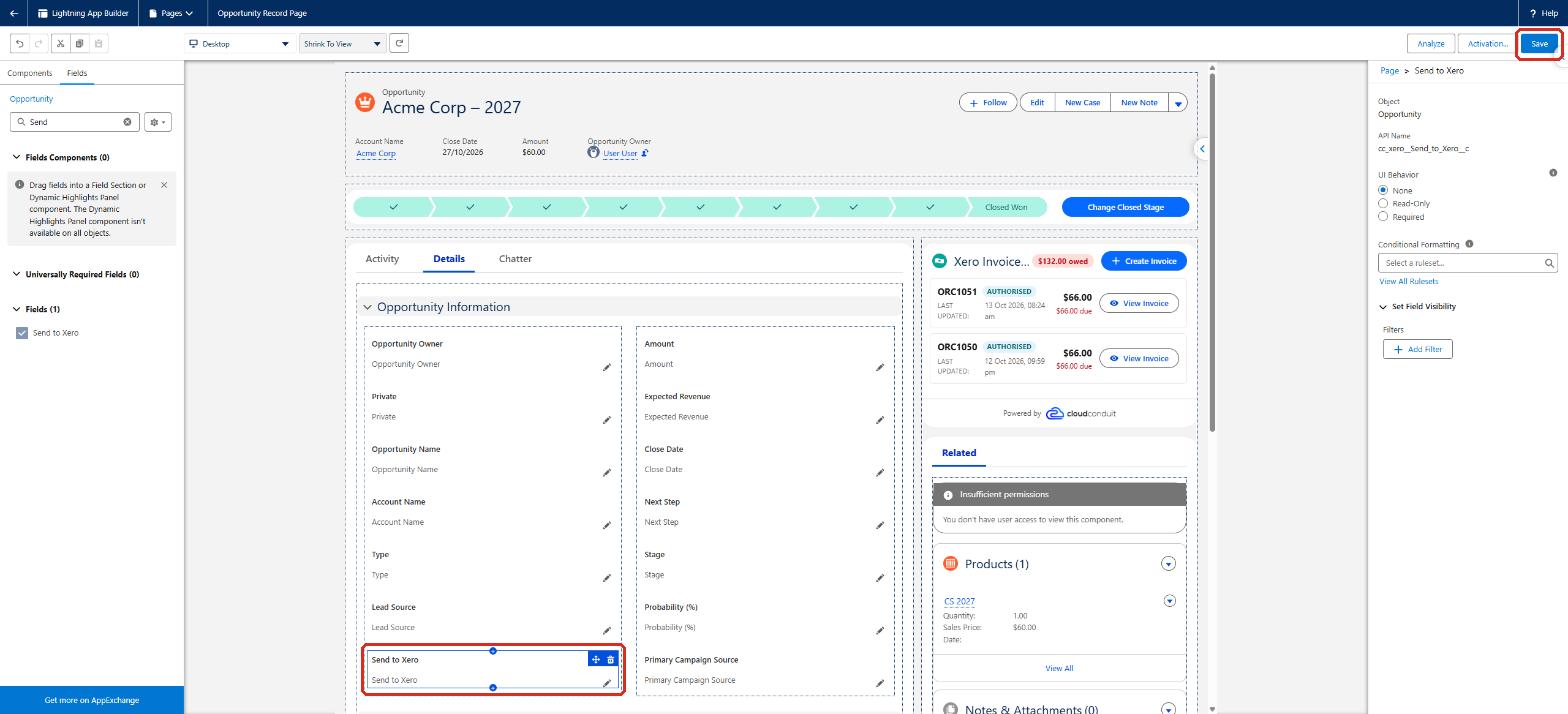This screenshot has height=714, width=1568.
Task: Paste the copied component
Action: [x=98, y=44]
